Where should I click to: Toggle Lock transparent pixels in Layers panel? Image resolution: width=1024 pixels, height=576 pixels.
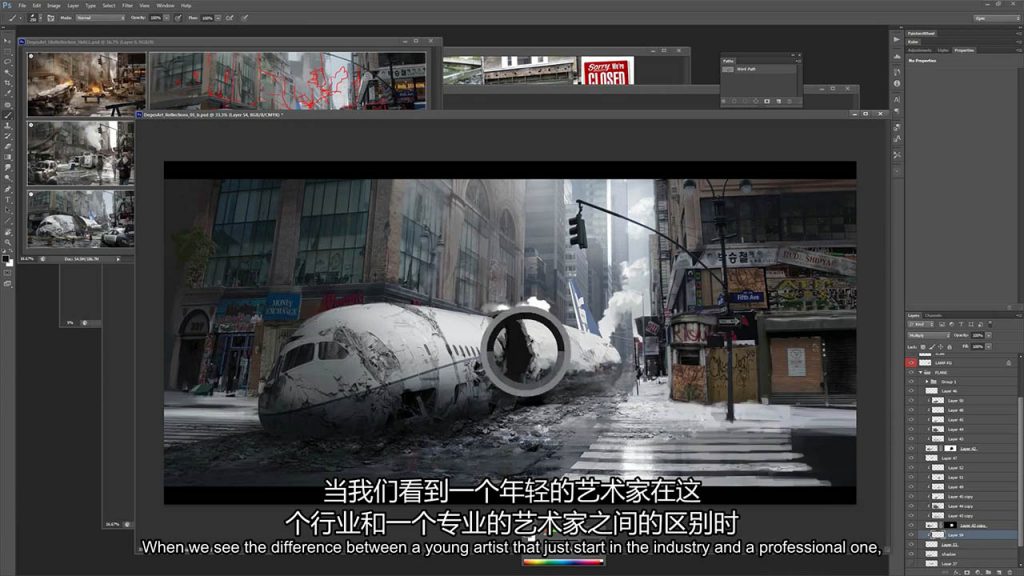pos(923,347)
